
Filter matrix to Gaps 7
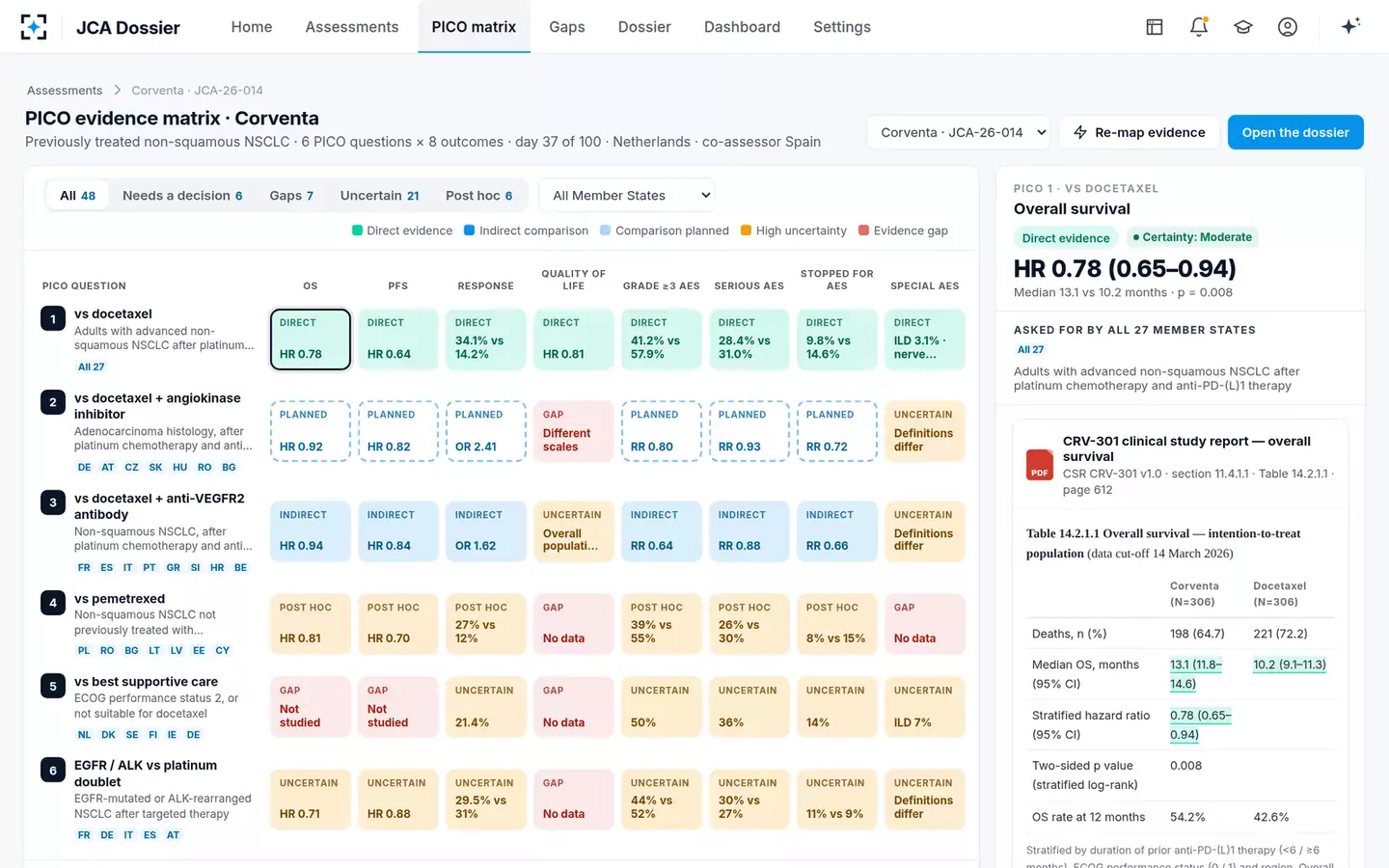click(291, 196)
